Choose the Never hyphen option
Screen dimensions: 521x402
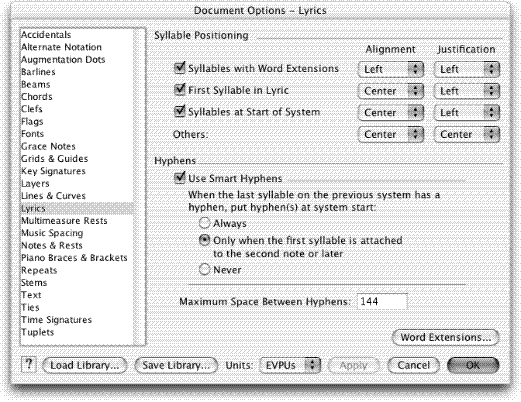pyautogui.click(x=204, y=269)
